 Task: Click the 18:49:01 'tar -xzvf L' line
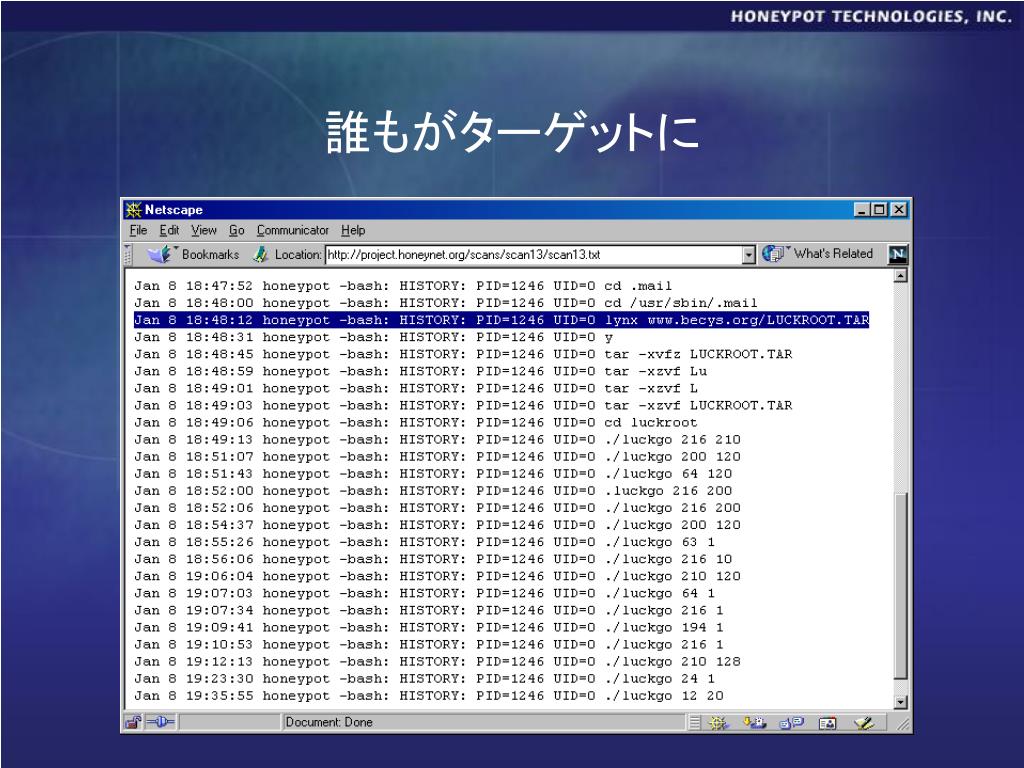tap(415, 388)
